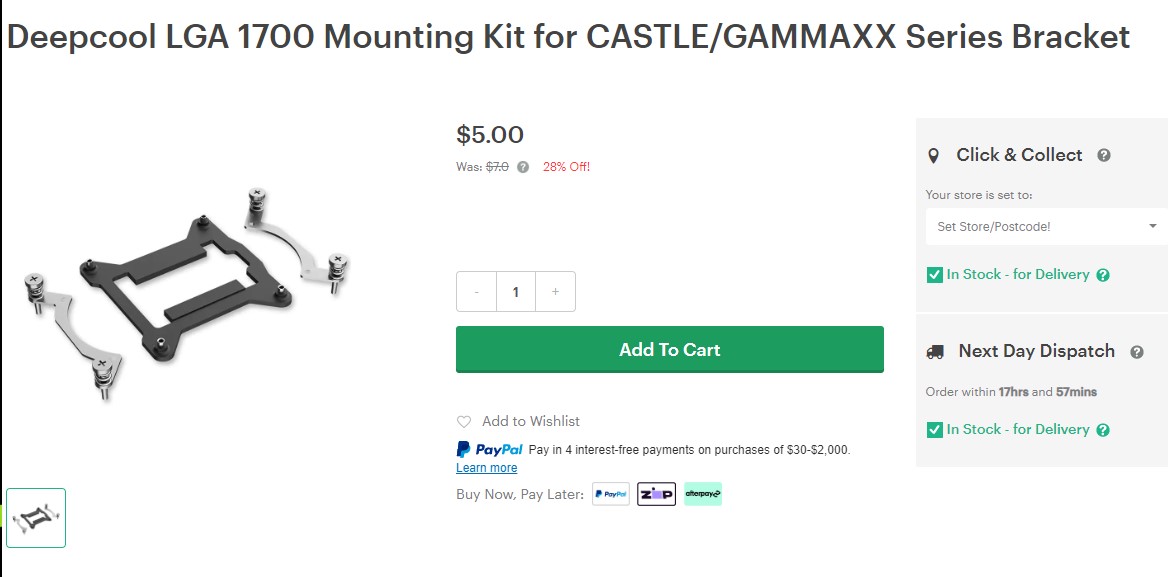Open the Click & Collect help icon
This screenshot has width=1168, height=577.
tap(1104, 155)
